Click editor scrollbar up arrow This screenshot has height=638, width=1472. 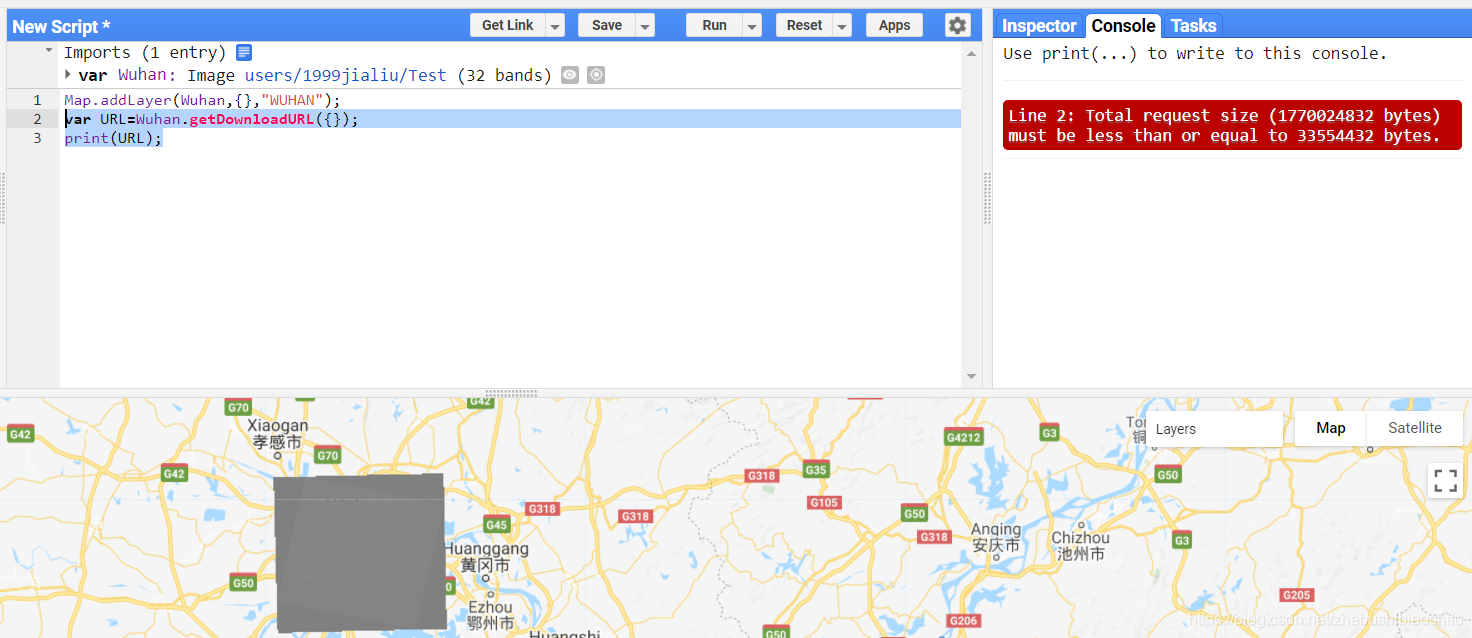pyautogui.click(x=971, y=54)
